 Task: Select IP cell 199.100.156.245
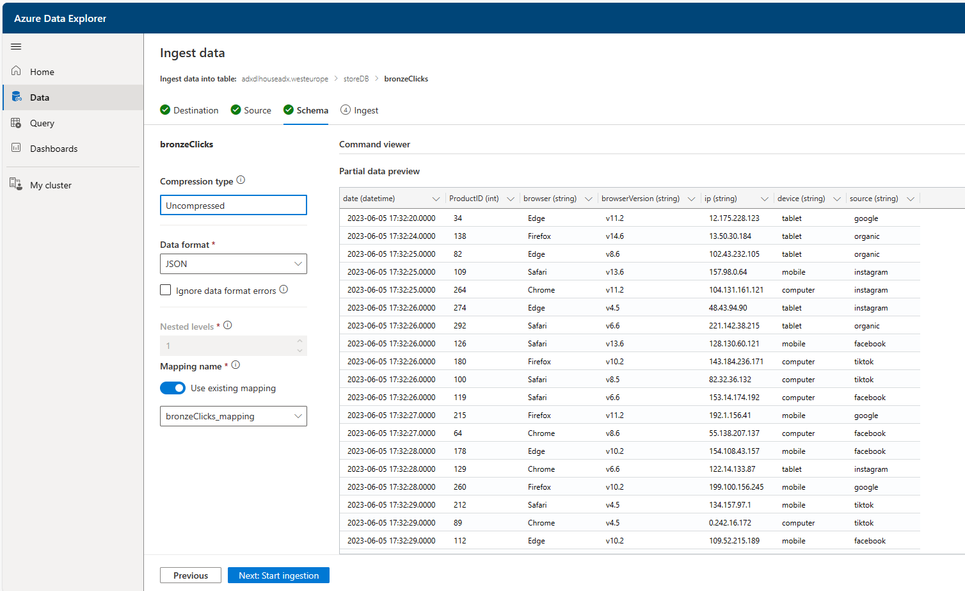(736, 487)
